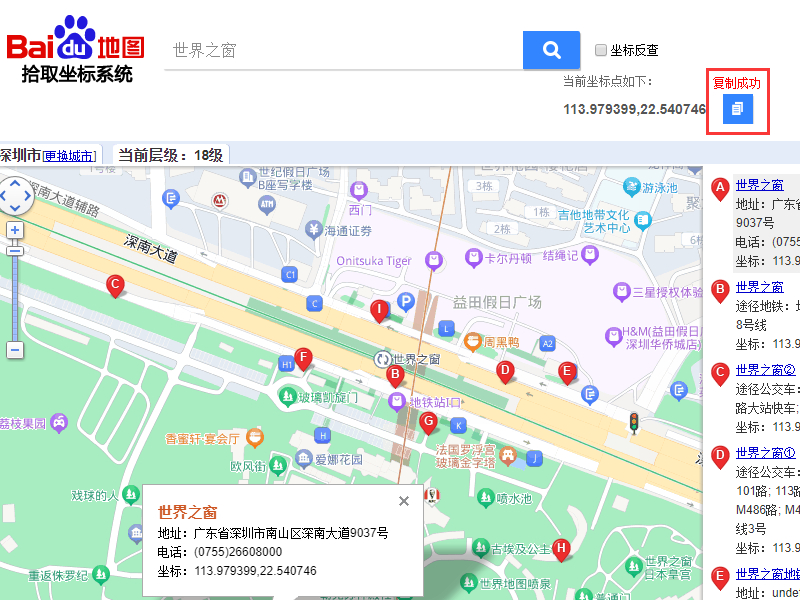Viewport: 800px width, 600px height.
Task: Select red marker H on the map
Action: coord(561,551)
